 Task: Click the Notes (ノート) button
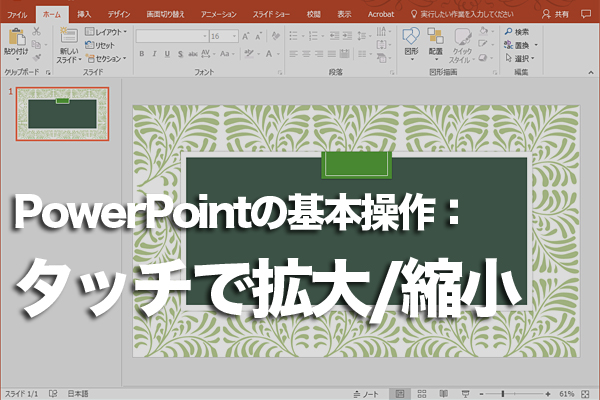pyautogui.click(x=366, y=394)
